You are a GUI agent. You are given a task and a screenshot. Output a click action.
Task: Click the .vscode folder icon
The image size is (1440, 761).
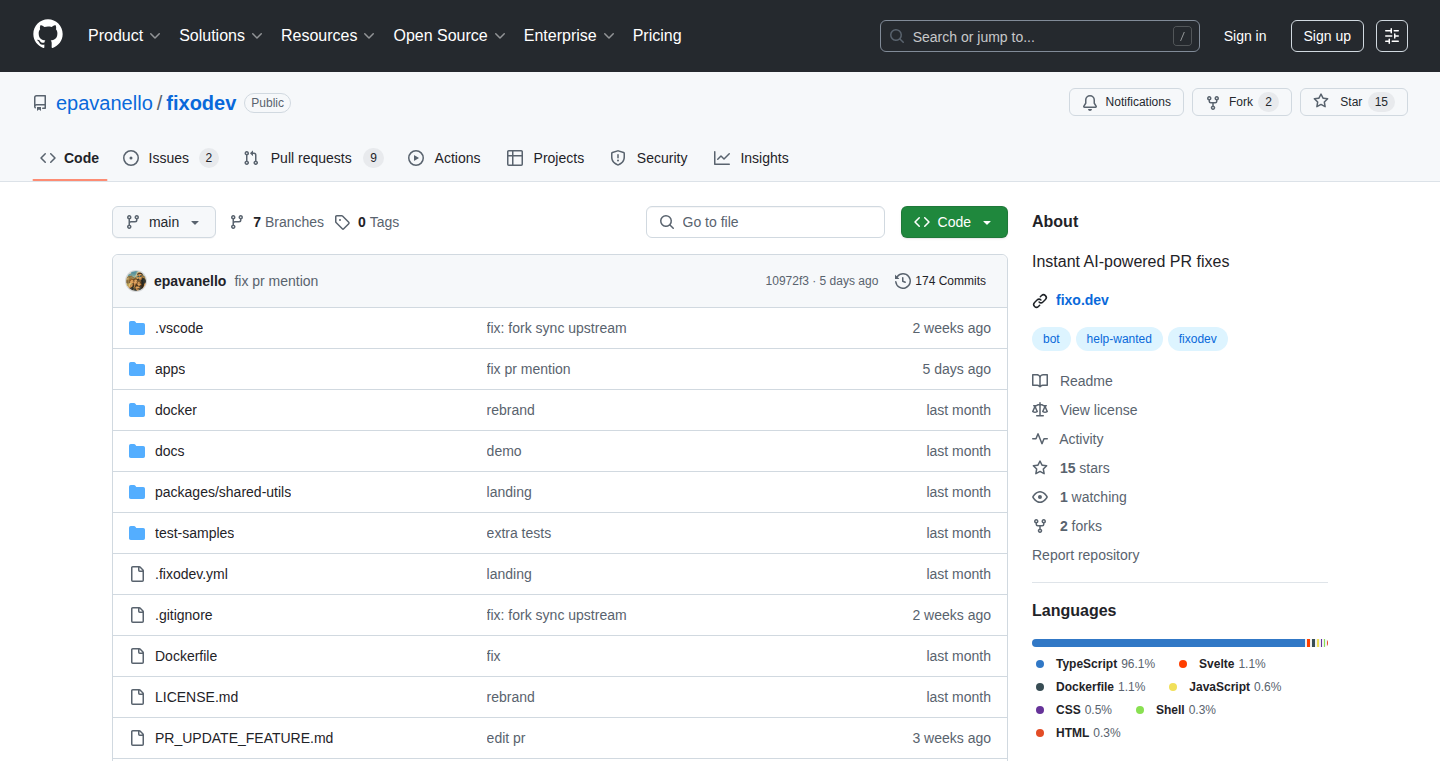pos(137,328)
